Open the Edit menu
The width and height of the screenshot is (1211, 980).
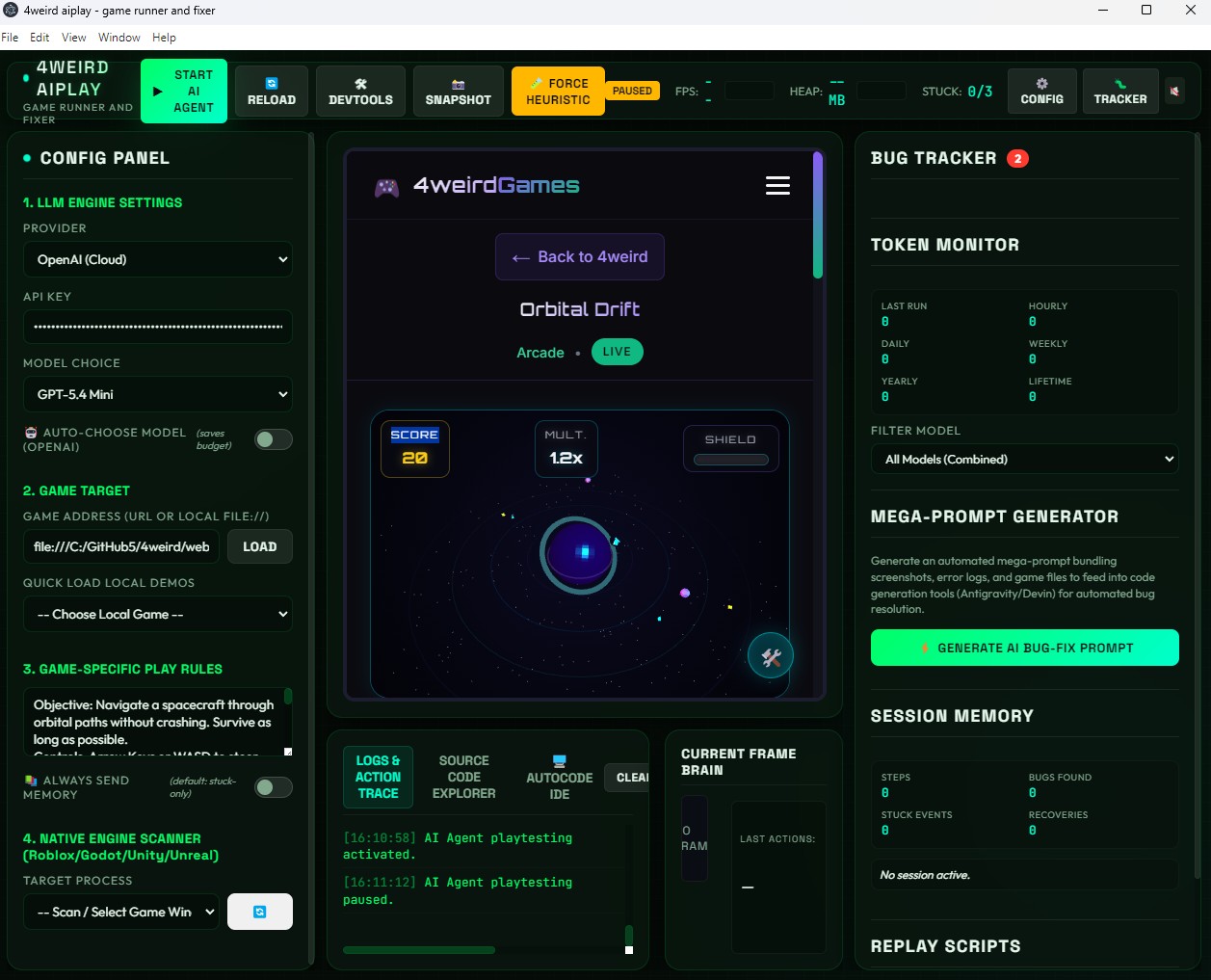point(39,38)
